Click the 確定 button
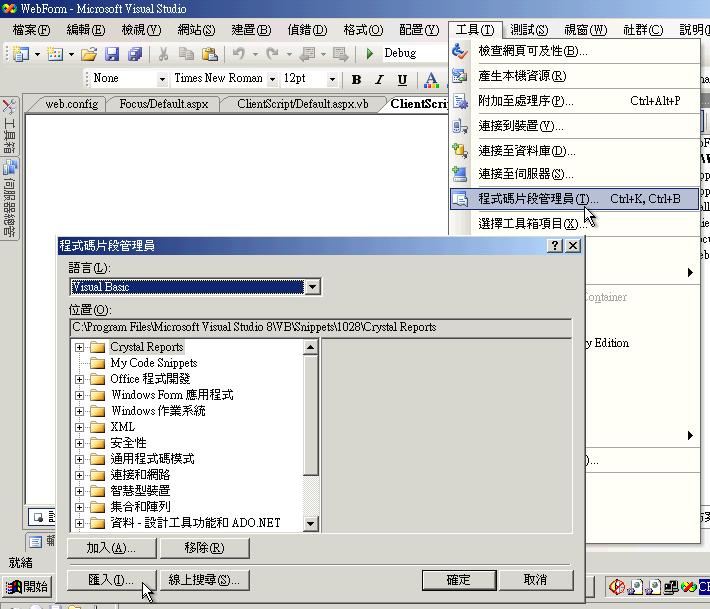 pos(459,580)
